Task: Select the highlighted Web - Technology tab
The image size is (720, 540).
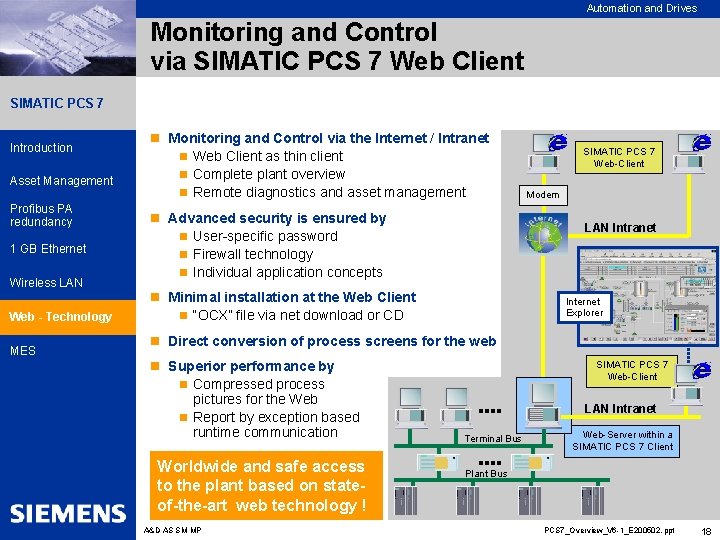Action: pyautogui.click(x=68, y=317)
